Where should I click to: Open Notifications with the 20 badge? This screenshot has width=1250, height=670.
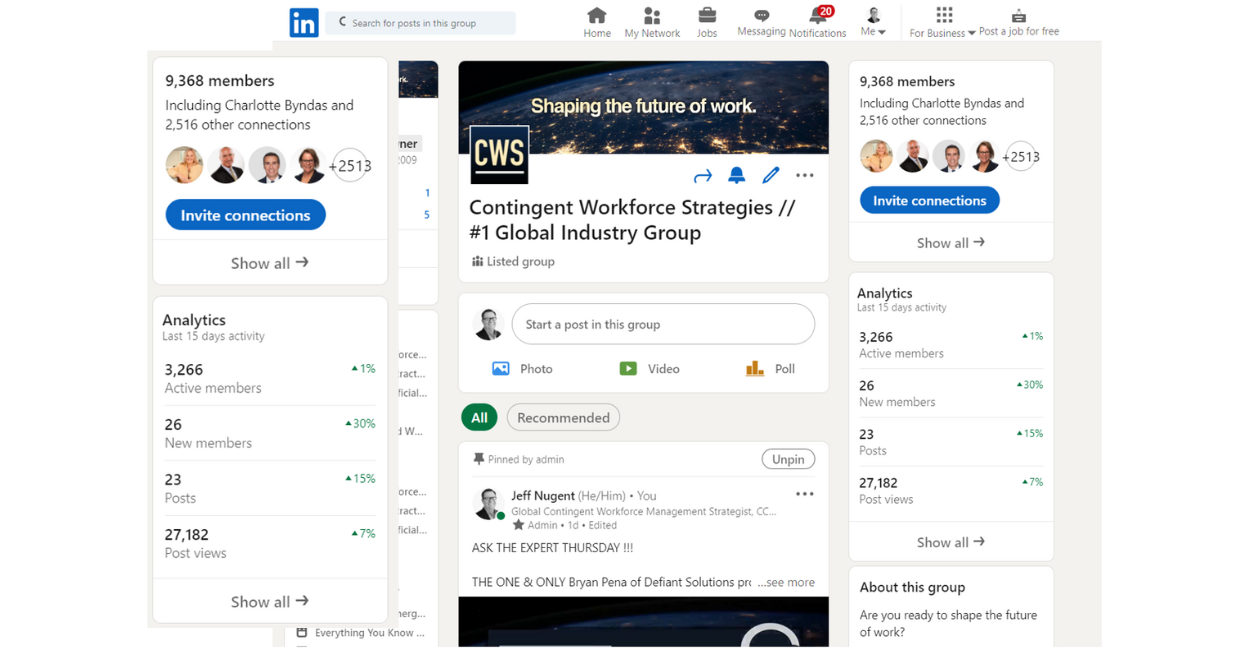[x=818, y=22]
